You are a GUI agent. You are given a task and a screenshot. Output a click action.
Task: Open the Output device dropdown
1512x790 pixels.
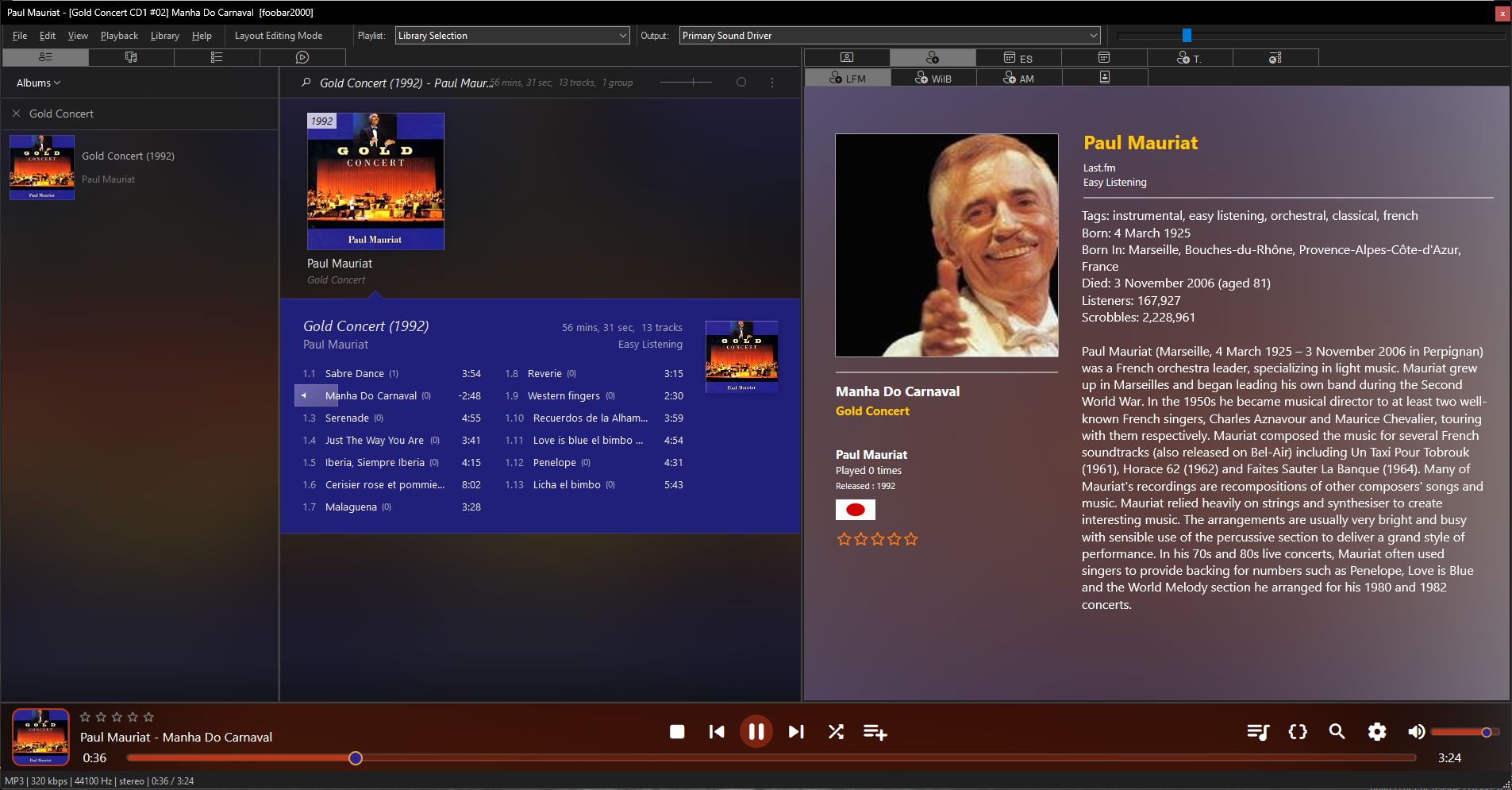coord(890,35)
